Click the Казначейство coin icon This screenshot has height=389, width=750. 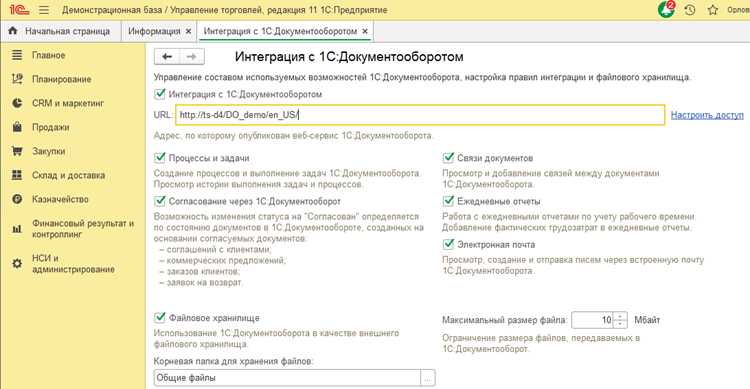click(x=17, y=199)
